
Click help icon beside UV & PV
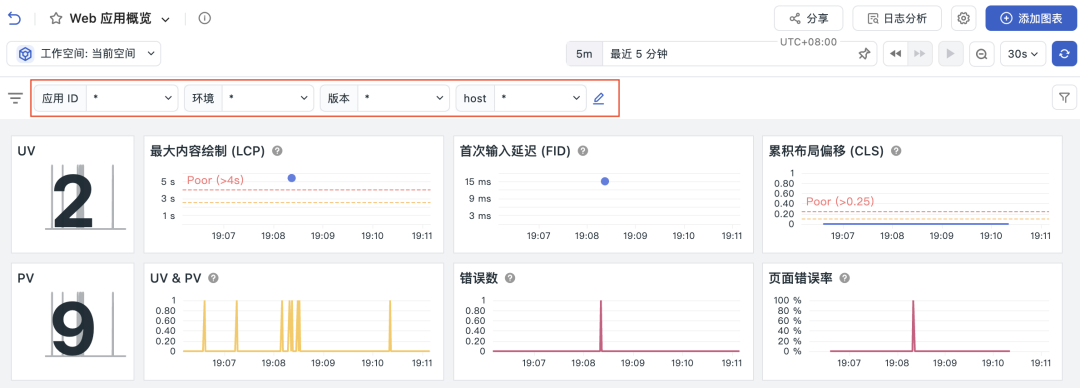tap(214, 278)
